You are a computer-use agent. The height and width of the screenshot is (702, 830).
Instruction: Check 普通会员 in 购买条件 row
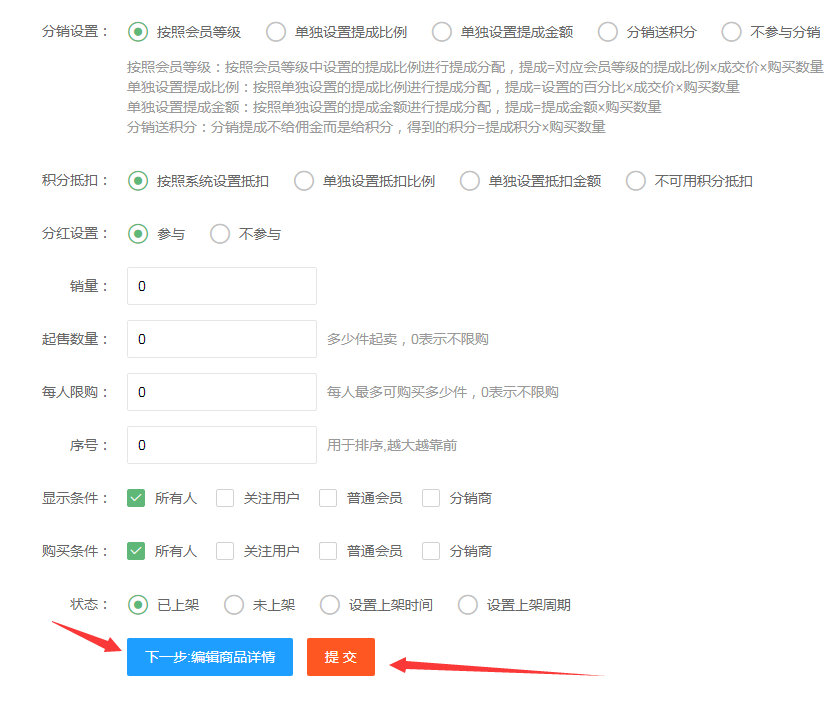coord(328,551)
